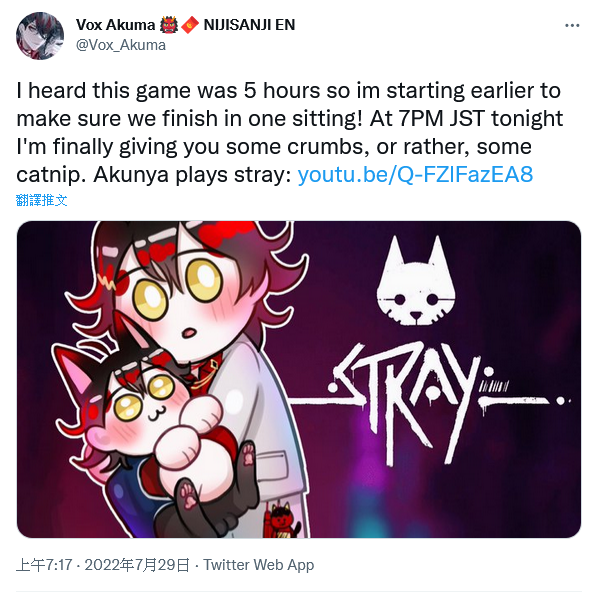Click the Vox Akuma display name
598x593 pixels.
tap(115, 25)
